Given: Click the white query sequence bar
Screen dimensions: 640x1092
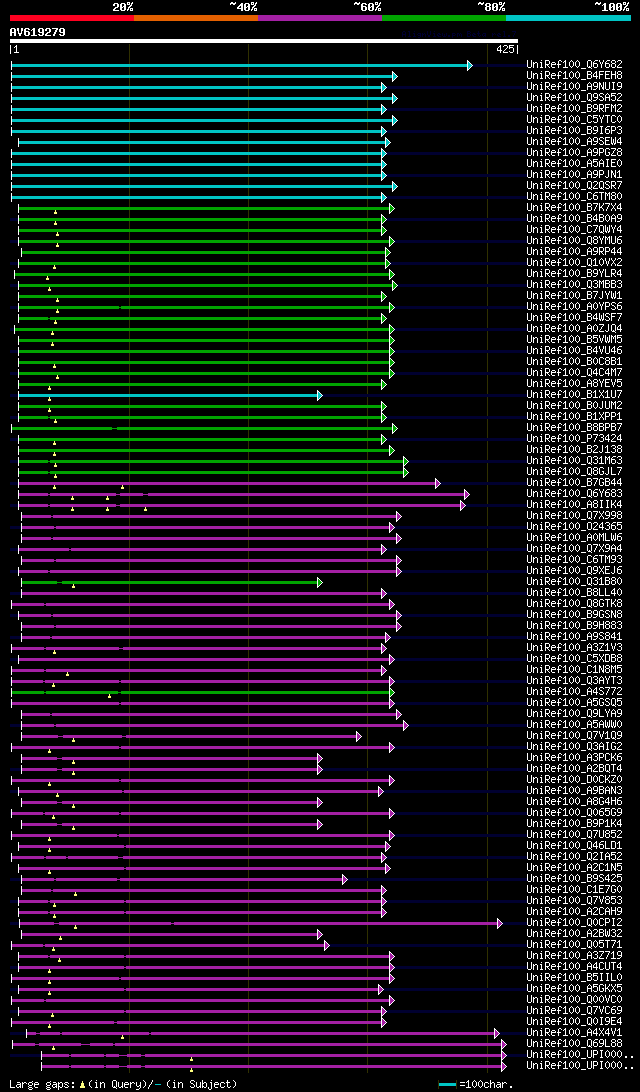Looking at the screenshot, I should coord(264,40).
